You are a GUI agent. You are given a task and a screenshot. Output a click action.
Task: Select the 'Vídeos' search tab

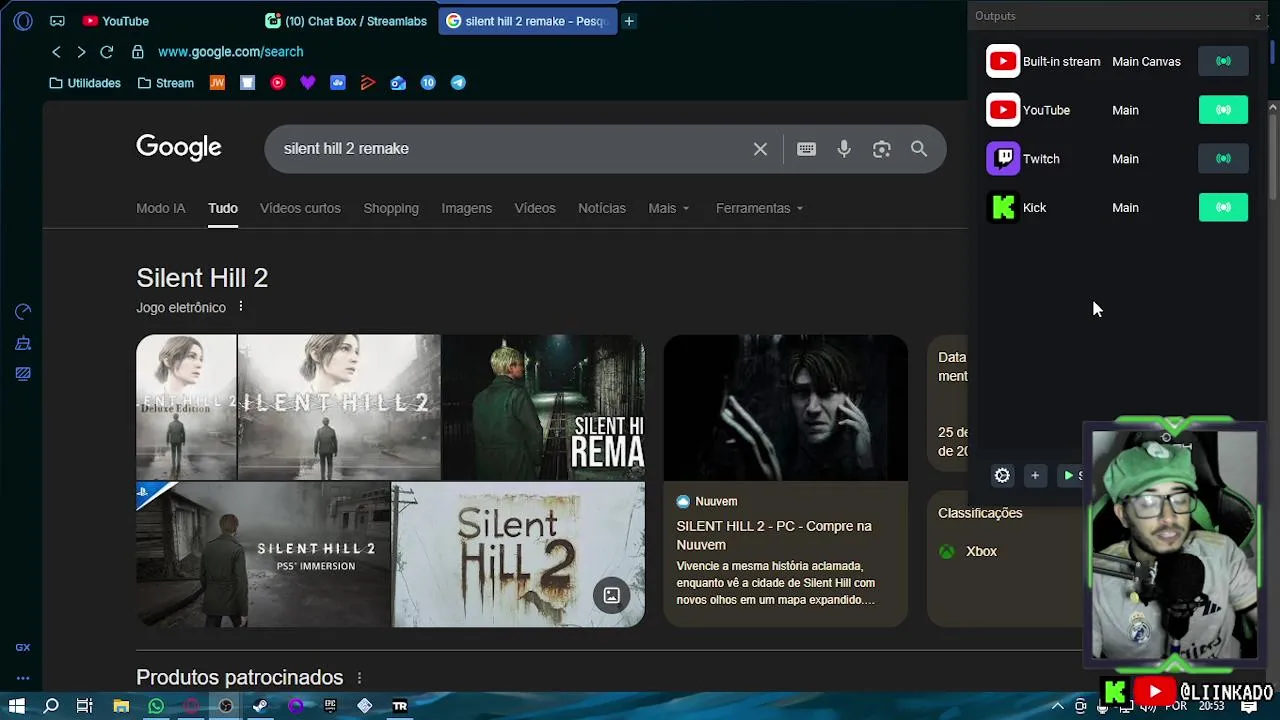click(x=535, y=208)
